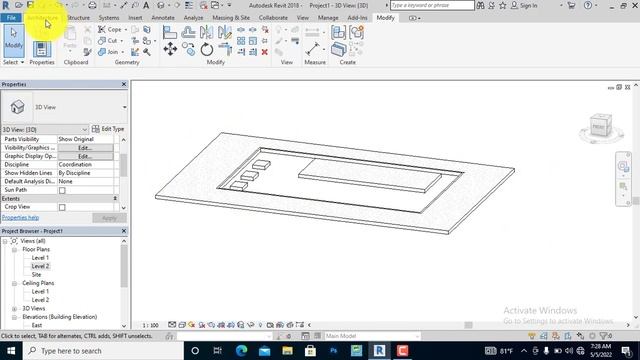The height and width of the screenshot is (360, 640).
Task: Click the Create Assembly icon
Action: 338,32
